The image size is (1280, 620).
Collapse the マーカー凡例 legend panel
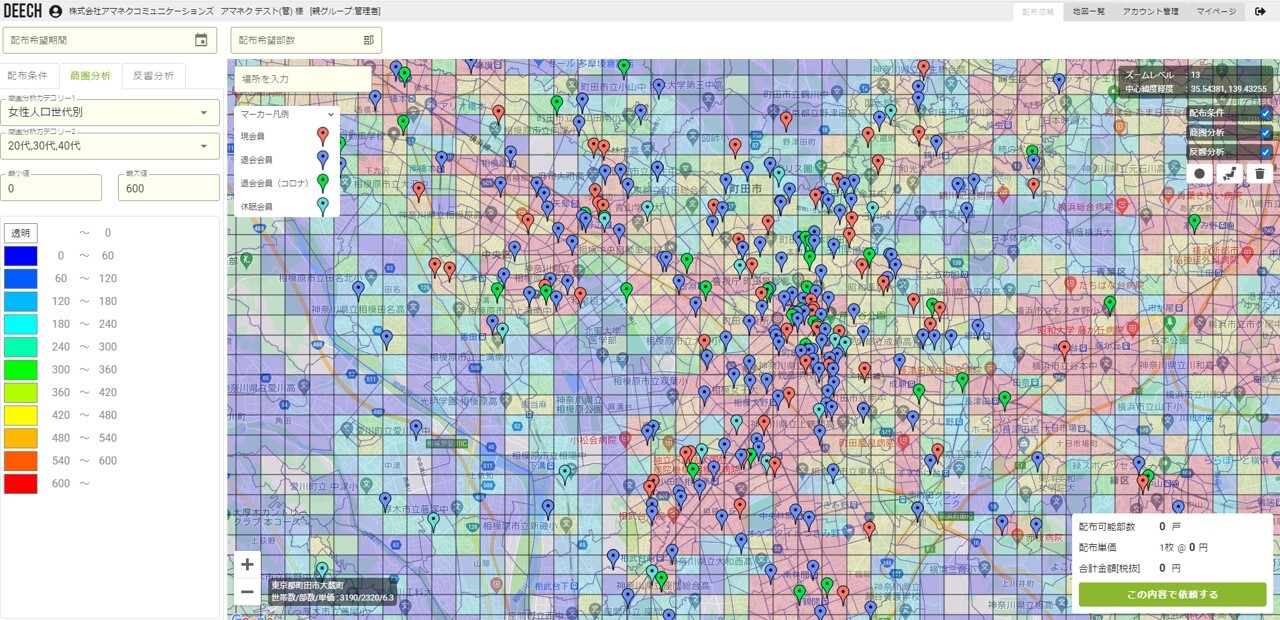330,114
